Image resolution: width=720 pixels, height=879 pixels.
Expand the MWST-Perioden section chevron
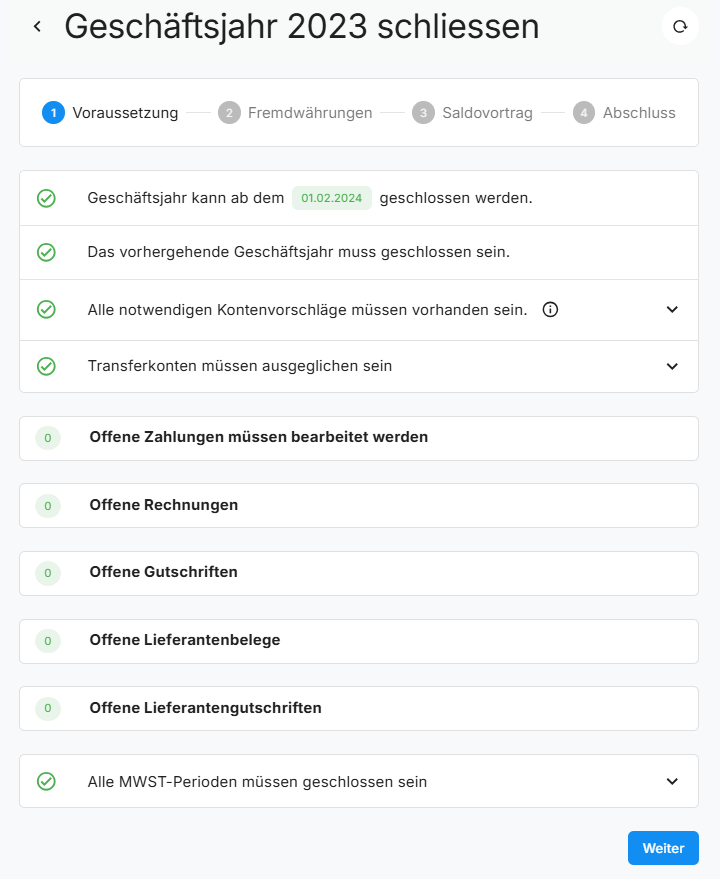(x=672, y=781)
